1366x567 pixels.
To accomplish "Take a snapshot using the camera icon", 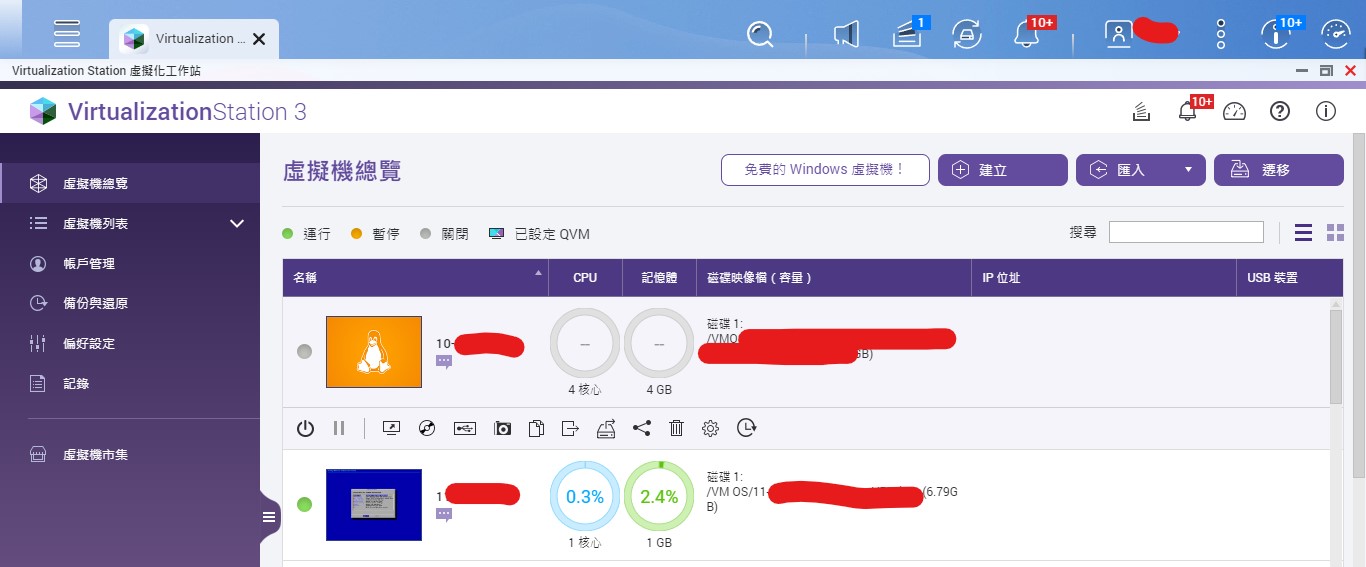I will click(502, 428).
